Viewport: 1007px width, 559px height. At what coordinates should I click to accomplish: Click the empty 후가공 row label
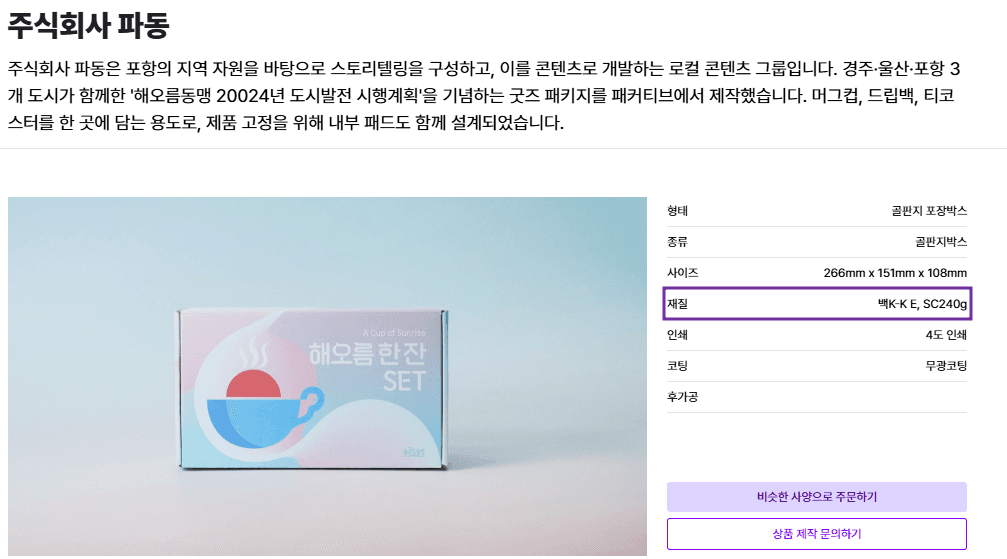(x=682, y=396)
